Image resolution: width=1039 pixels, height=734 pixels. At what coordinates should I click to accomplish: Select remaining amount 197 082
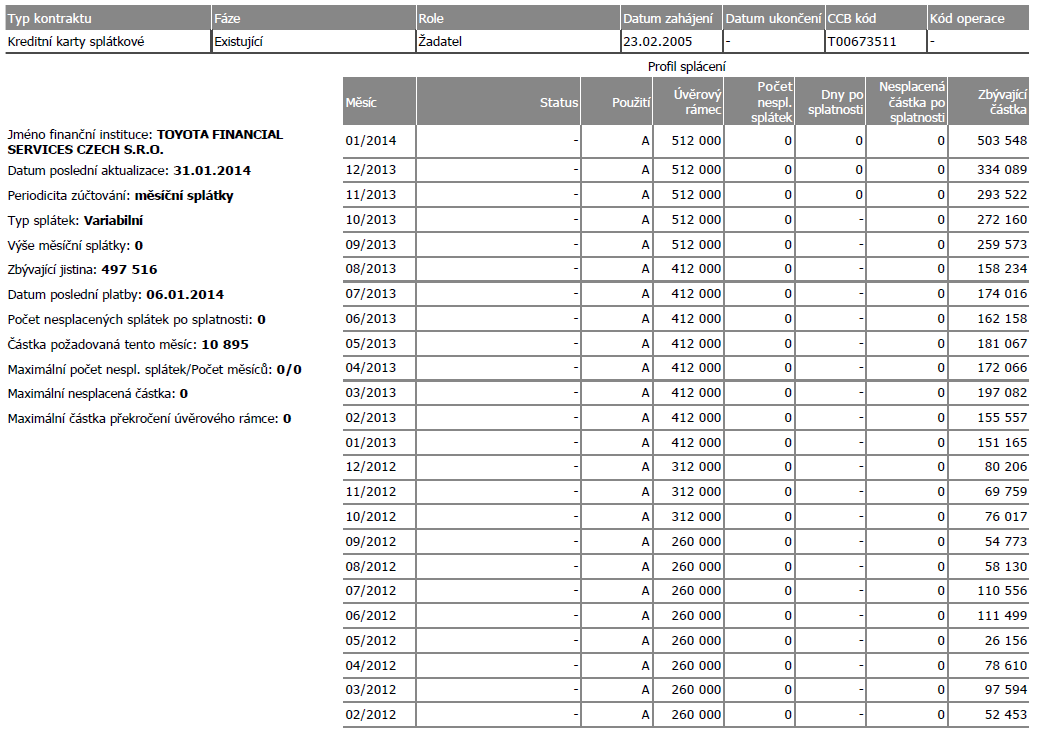[989, 393]
